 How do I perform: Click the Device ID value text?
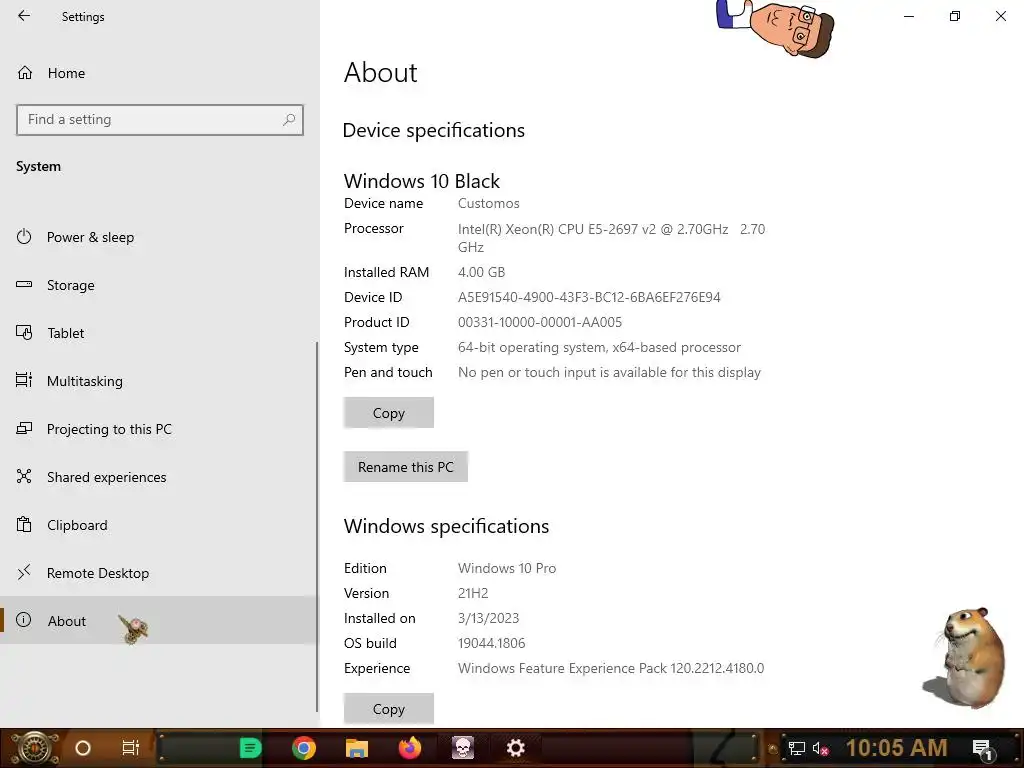point(589,297)
